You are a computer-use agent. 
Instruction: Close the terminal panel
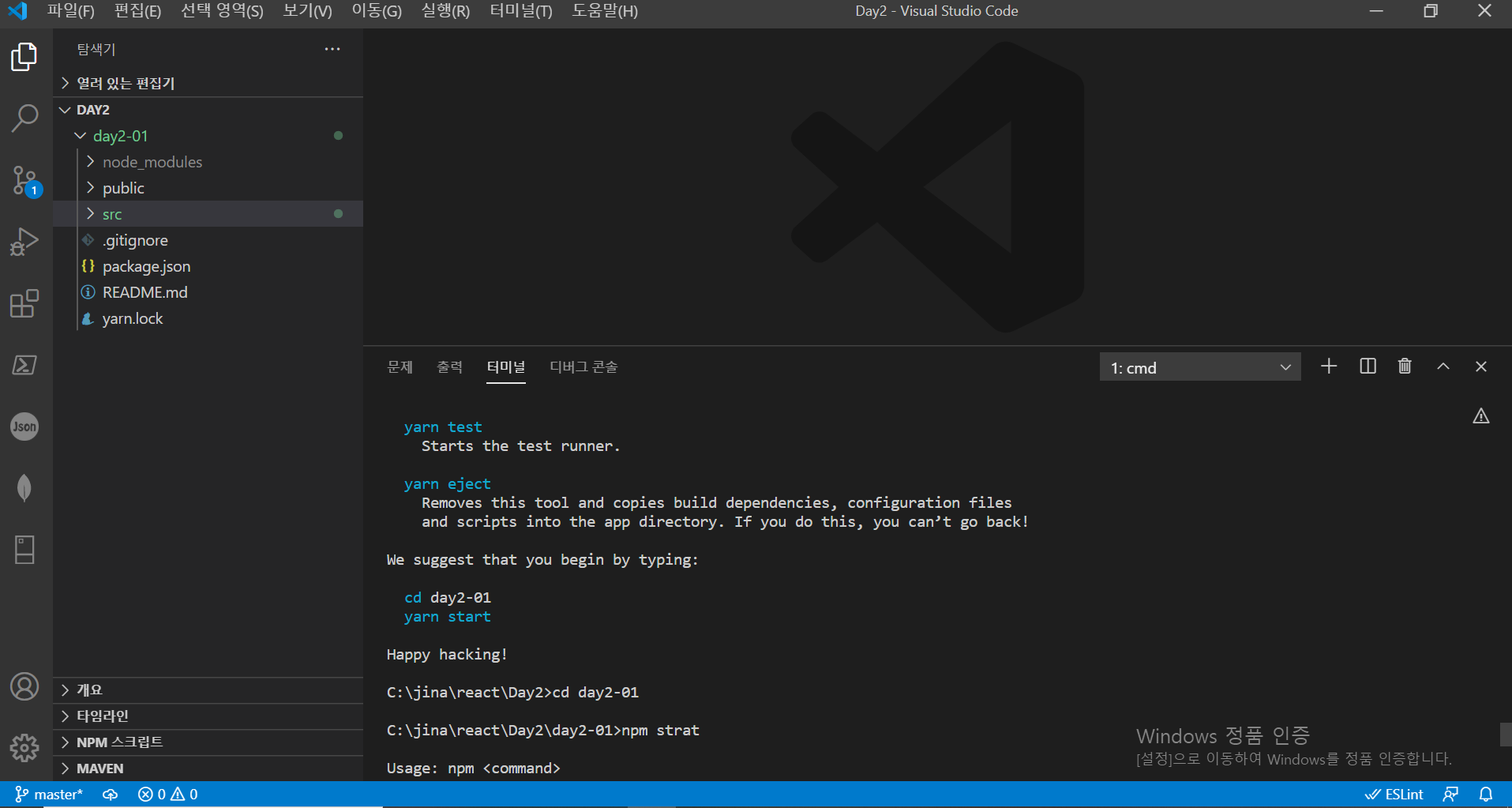(1481, 366)
